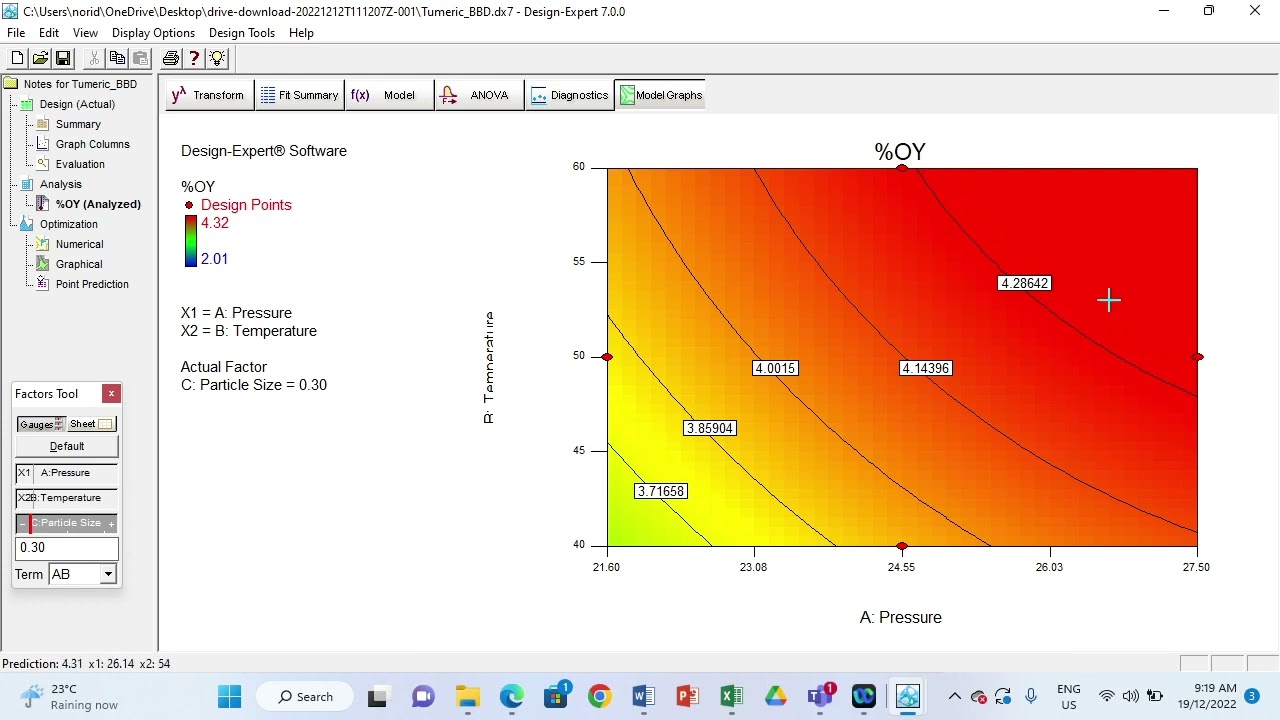Screen dimensions: 1280x720
Task: Click the Default button in Factors Tool
Action: pyautogui.click(x=67, y=446)
